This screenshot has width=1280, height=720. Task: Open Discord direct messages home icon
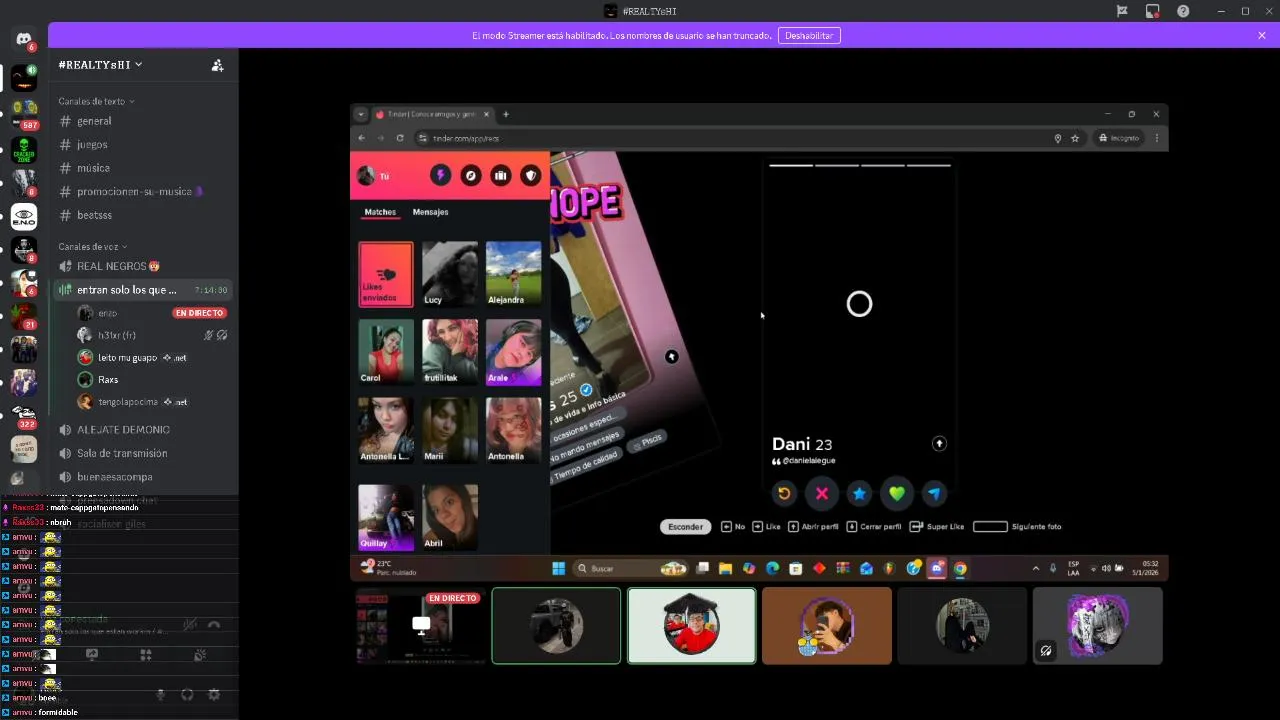24,39
